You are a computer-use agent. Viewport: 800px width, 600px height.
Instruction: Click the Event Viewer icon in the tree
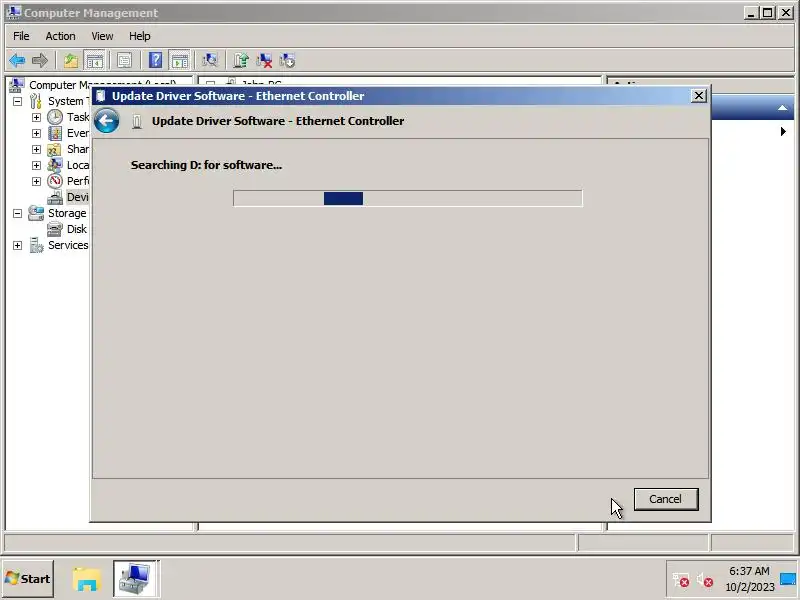point(55,133)
